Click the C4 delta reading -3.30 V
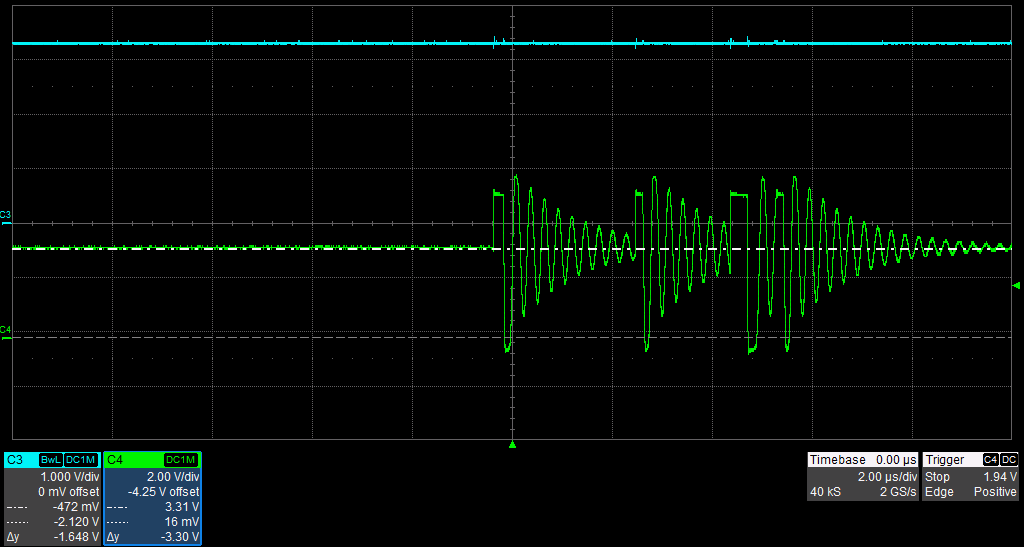This screenshot has height=547, width=1024. pos(180,537)
